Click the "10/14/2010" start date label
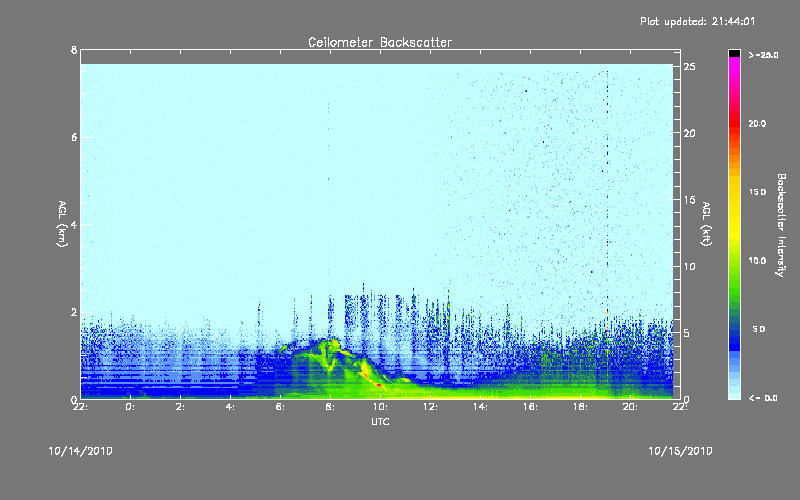 click(x=81, y=451)
